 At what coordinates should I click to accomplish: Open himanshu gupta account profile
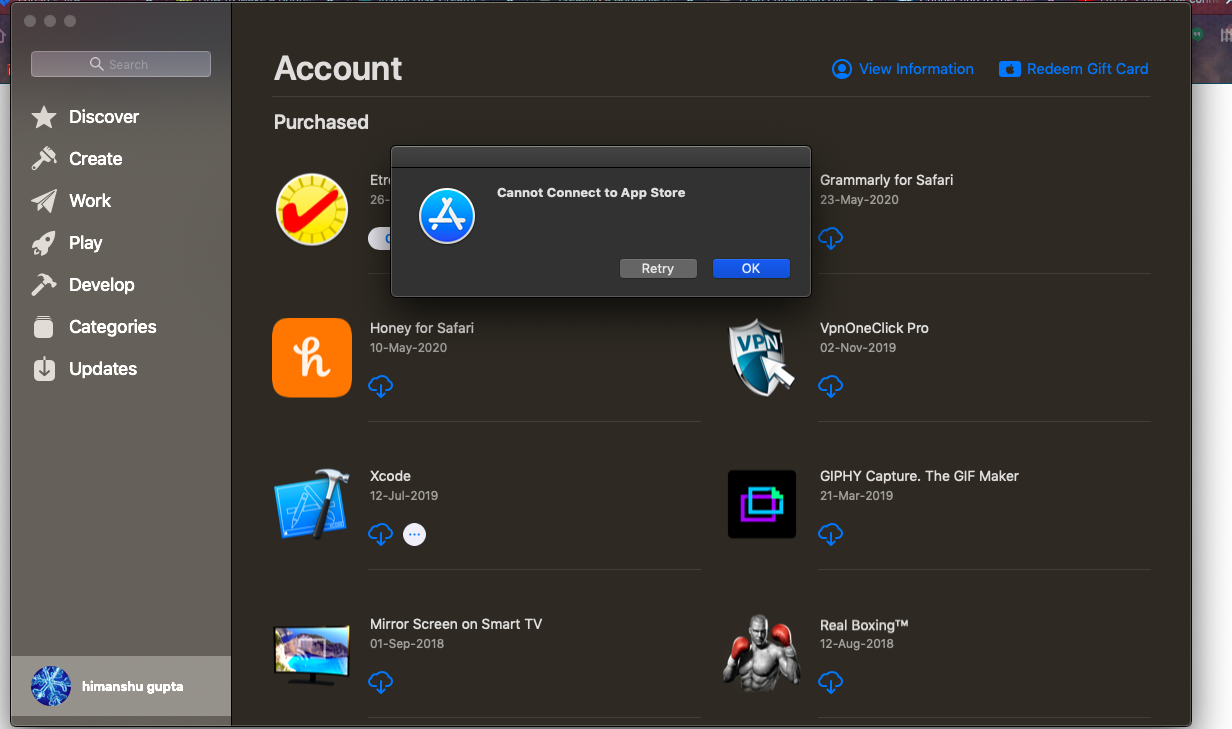pyautogui.click(x=121, y=686)
